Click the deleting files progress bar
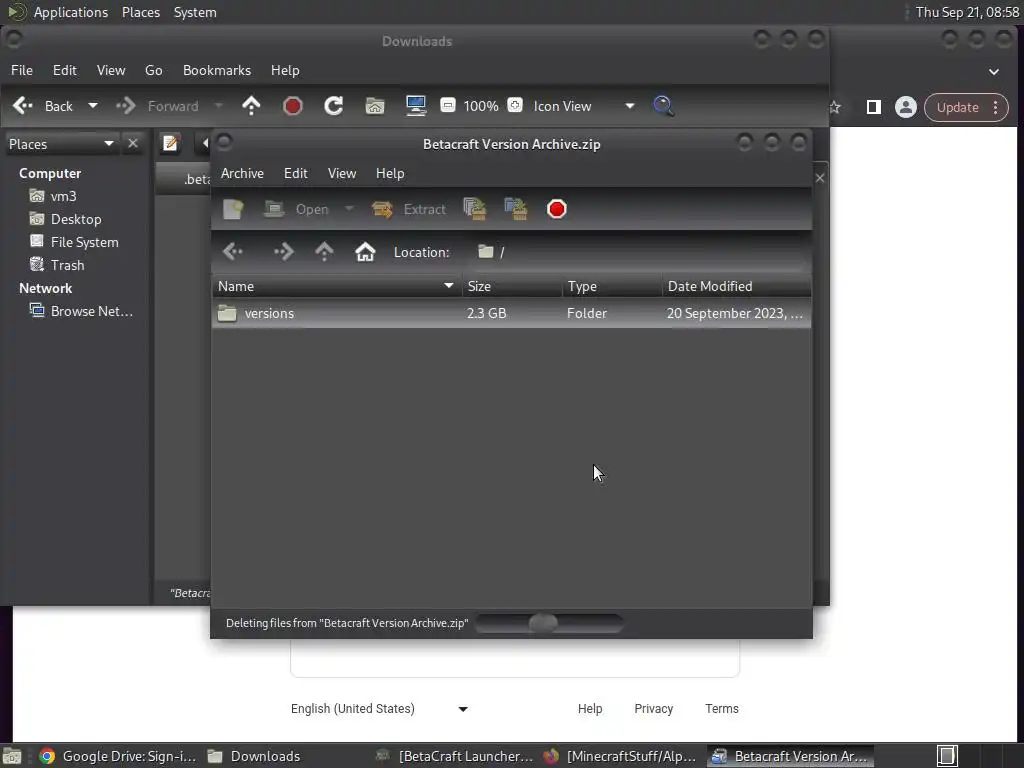This screenshot has height=768, width=1024. [x=549, y=623]
